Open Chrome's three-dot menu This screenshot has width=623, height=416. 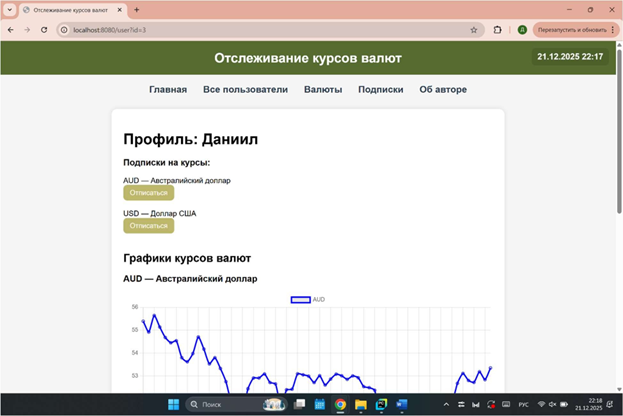tap(613, 30)
